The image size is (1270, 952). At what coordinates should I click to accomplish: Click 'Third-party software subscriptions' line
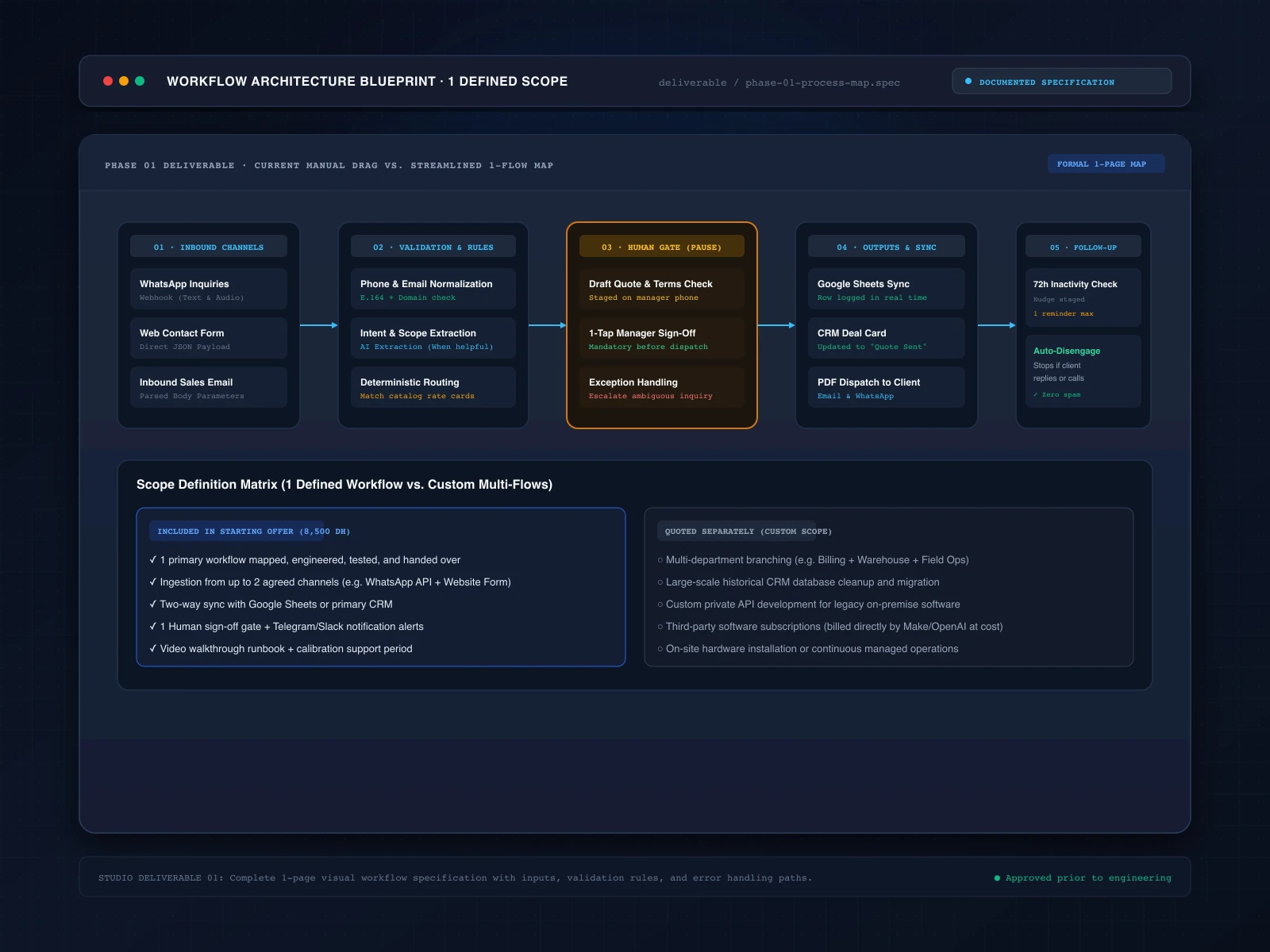point(830,627)
